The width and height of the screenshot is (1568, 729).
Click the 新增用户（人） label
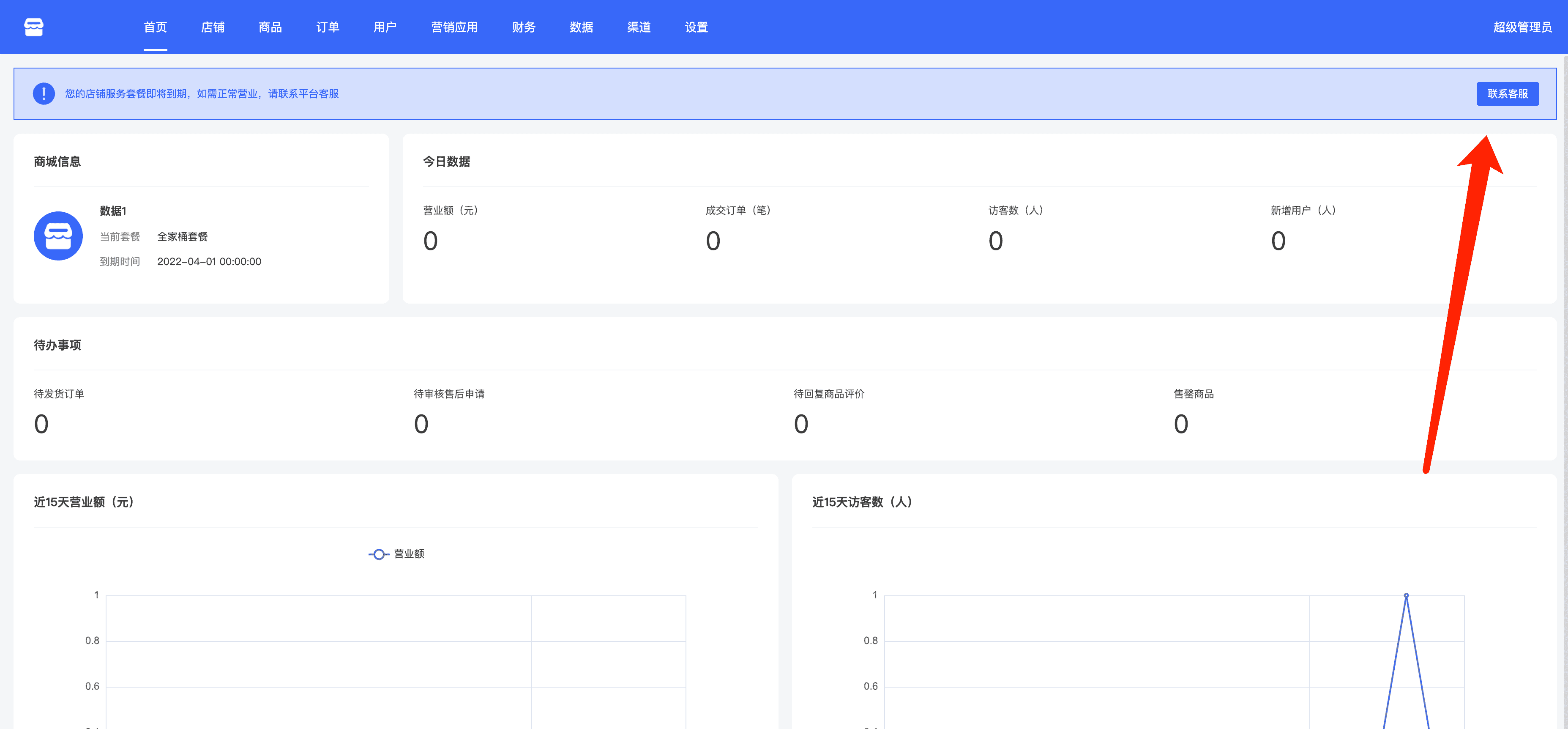(x=1304, y=210)
